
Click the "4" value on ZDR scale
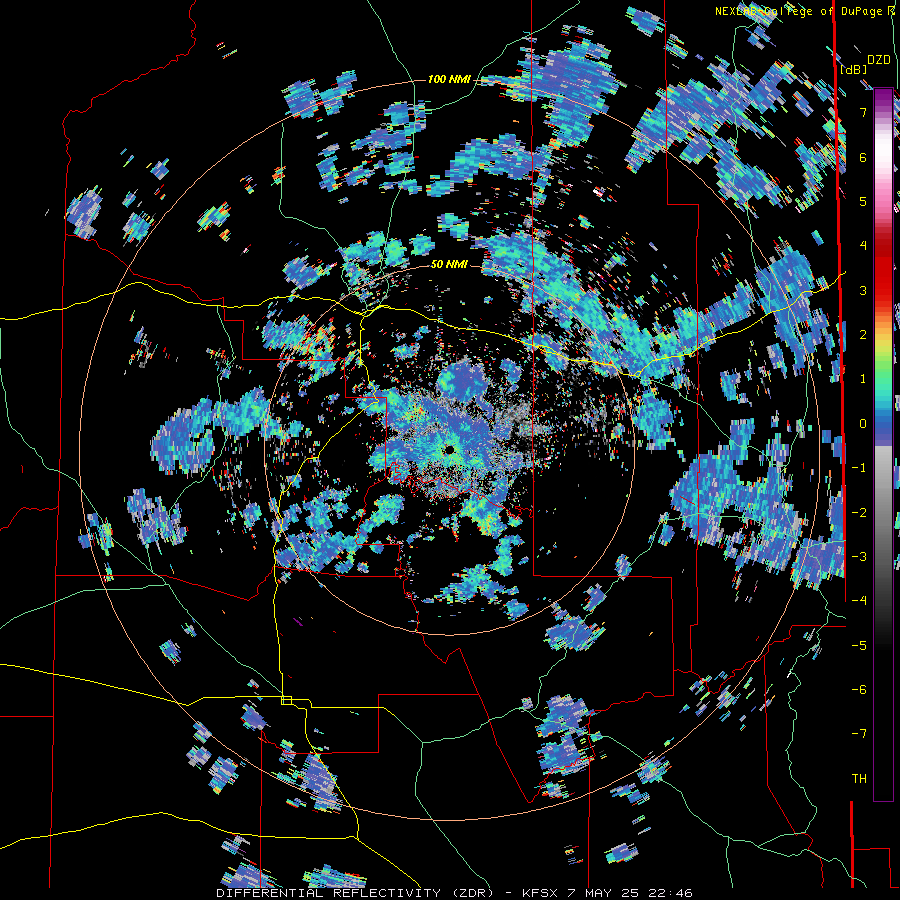coord(863,246)
